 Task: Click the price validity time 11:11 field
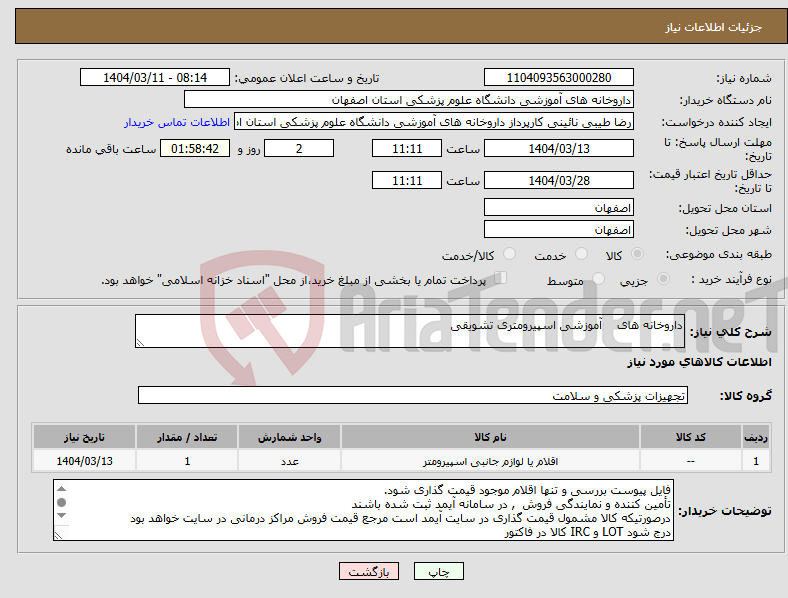point(407,180)
